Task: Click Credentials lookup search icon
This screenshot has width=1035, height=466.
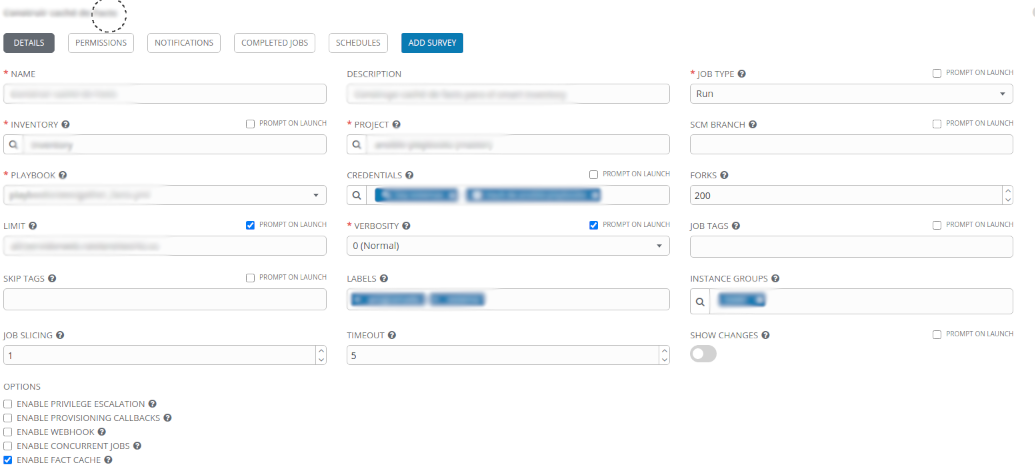Action: 356,195
